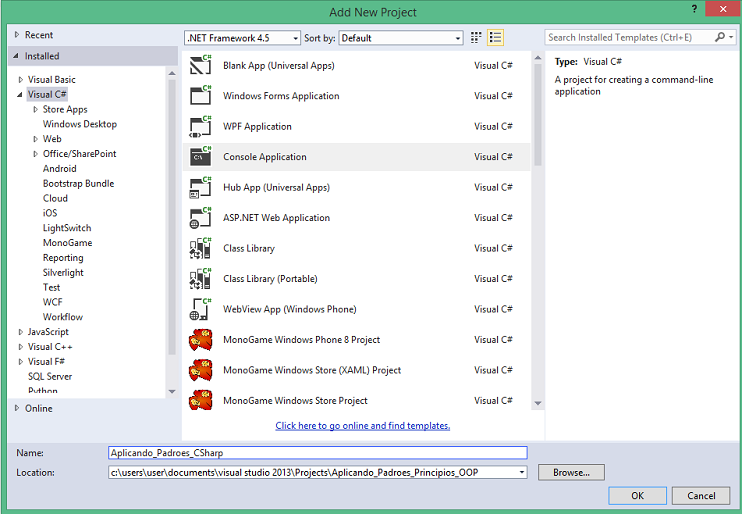This screenshot has height=514, width=742.
Task: Open the dialog help question mark
Action: pyautogui.click(x=694, y=9)
